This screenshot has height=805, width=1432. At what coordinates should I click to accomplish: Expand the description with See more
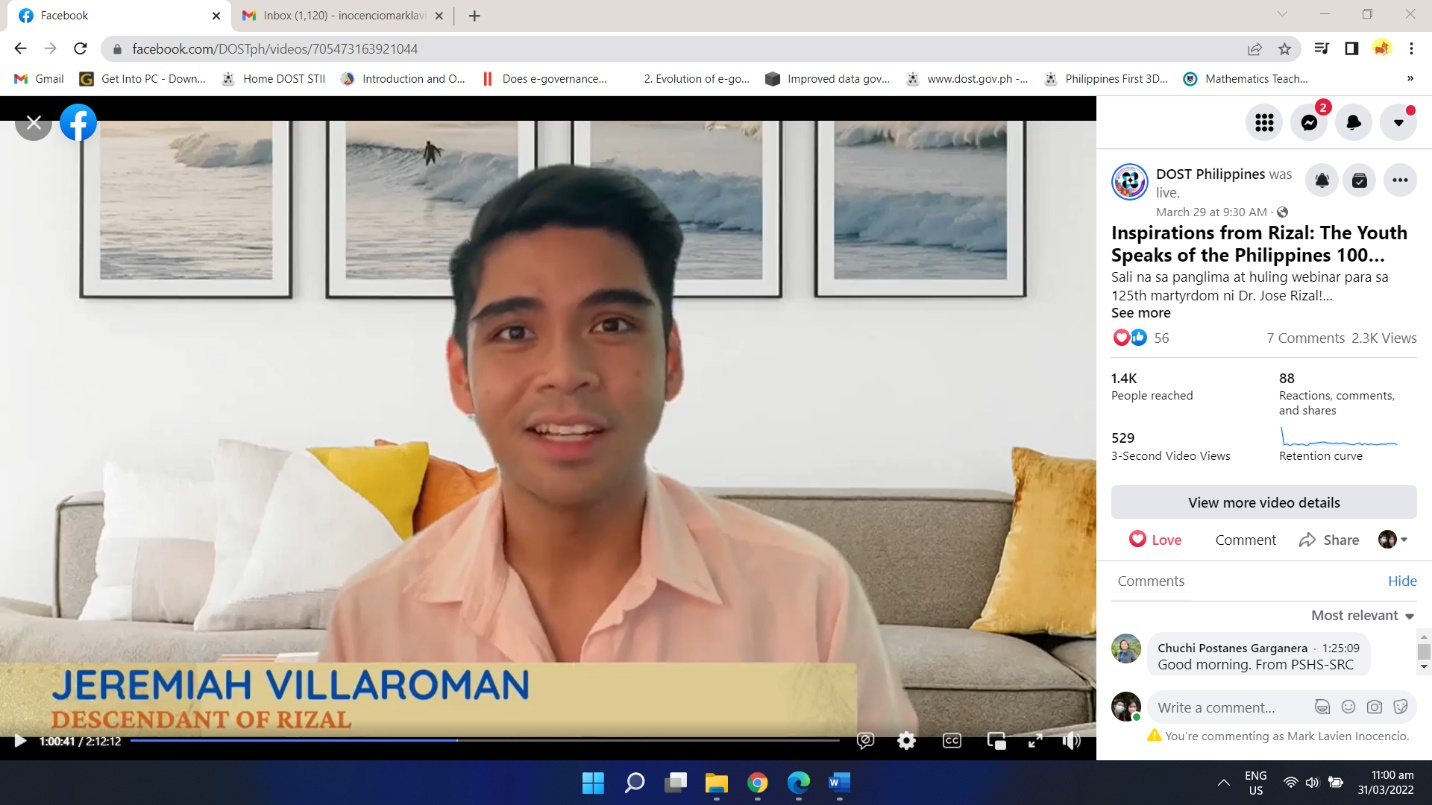point(1140,313)
